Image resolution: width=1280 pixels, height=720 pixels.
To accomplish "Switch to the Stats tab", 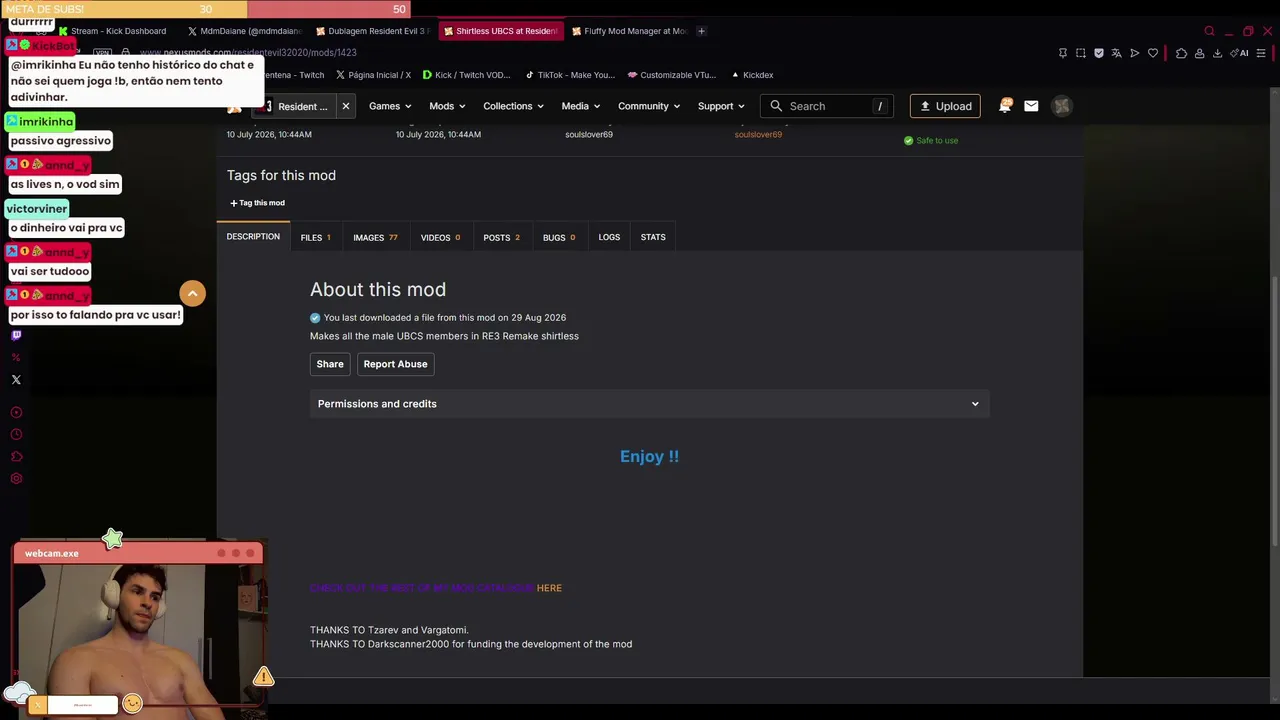I will click(x=653, y=238).
